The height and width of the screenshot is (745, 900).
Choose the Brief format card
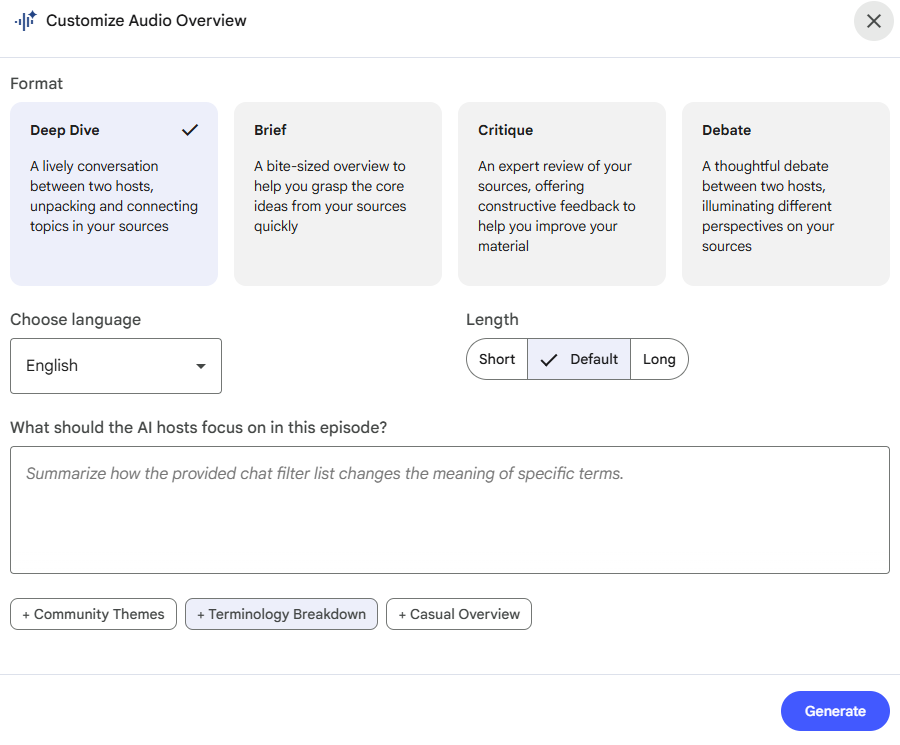click(337, 194)
